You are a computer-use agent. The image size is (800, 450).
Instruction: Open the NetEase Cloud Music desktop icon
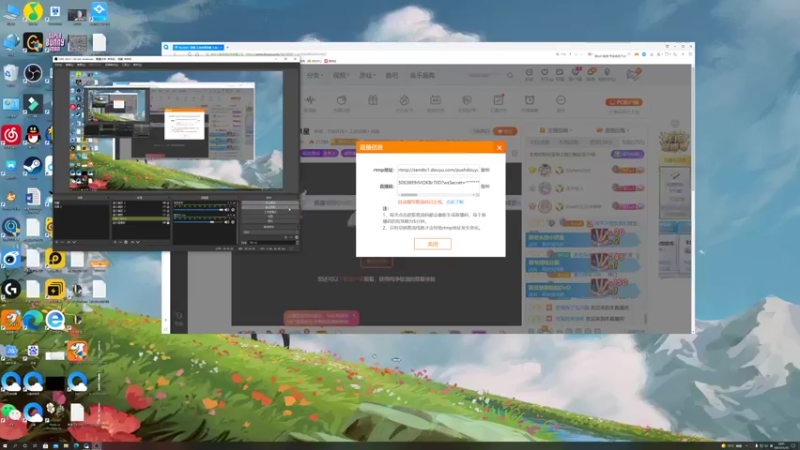tap(11, 136)
